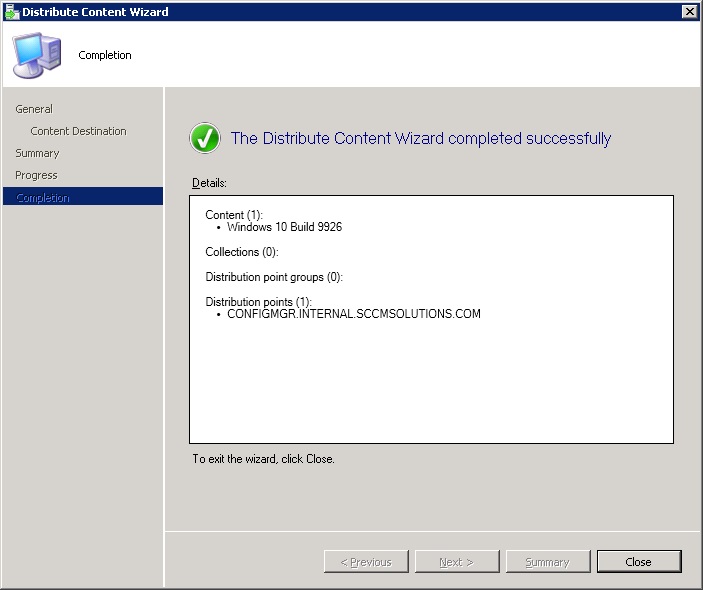This screenshot has width=703, height=590.
Task: Click the wizard completed successfully message
Action: pos(420,139)
